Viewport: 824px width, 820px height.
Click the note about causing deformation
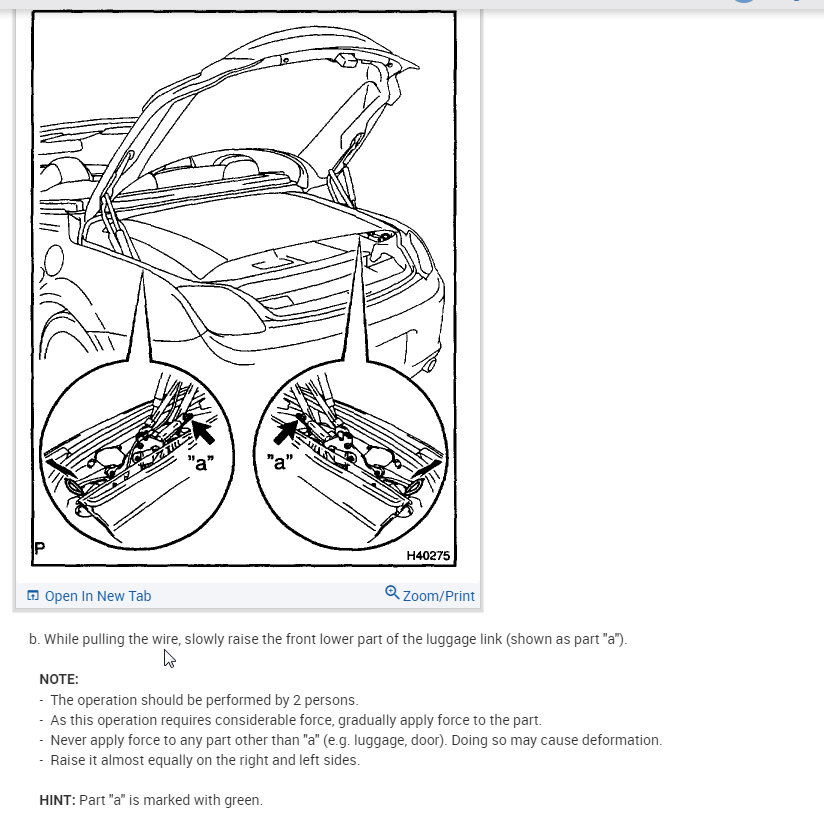tap(356, 740)
